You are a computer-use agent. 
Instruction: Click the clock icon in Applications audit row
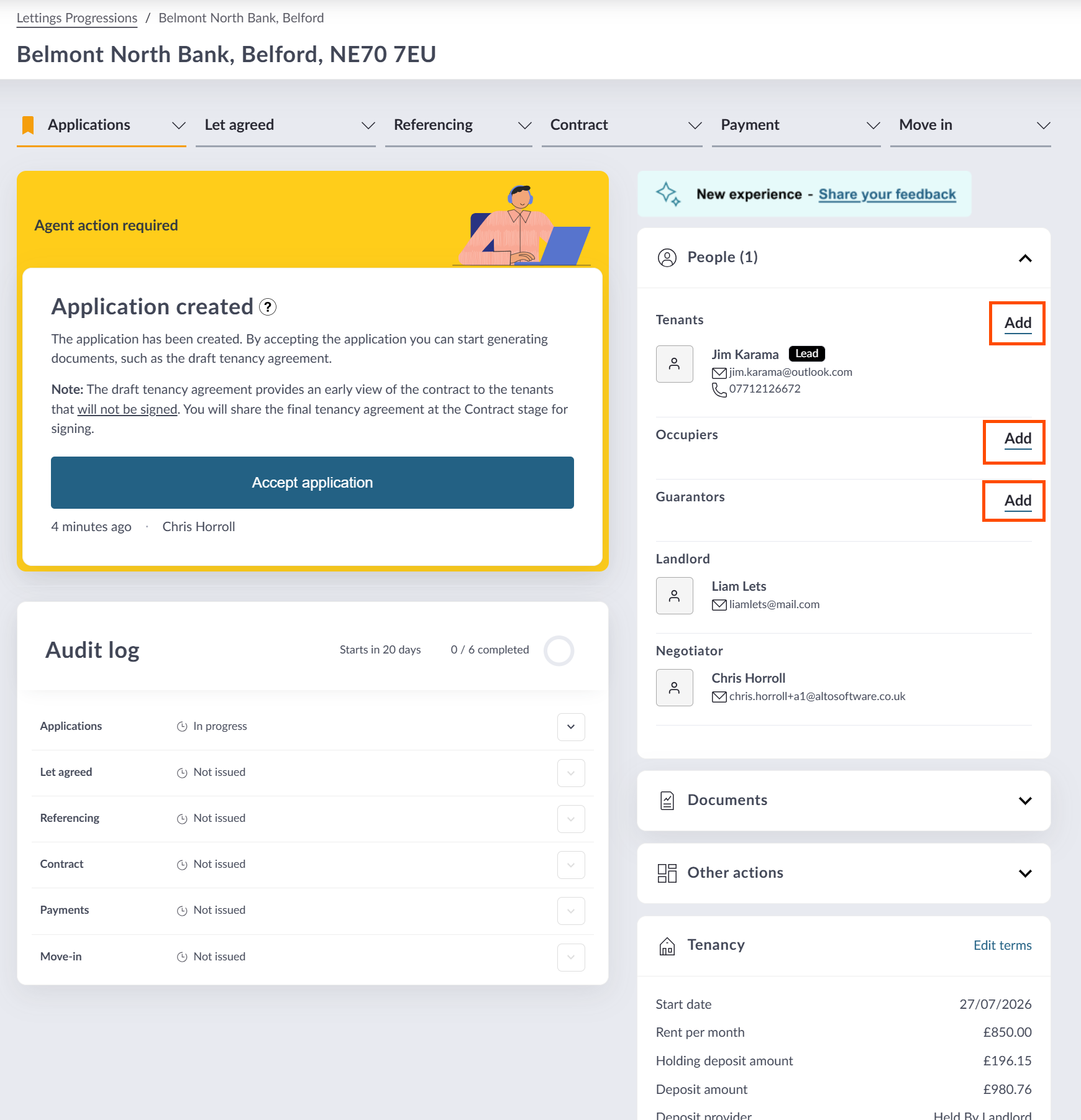(182, 727)
